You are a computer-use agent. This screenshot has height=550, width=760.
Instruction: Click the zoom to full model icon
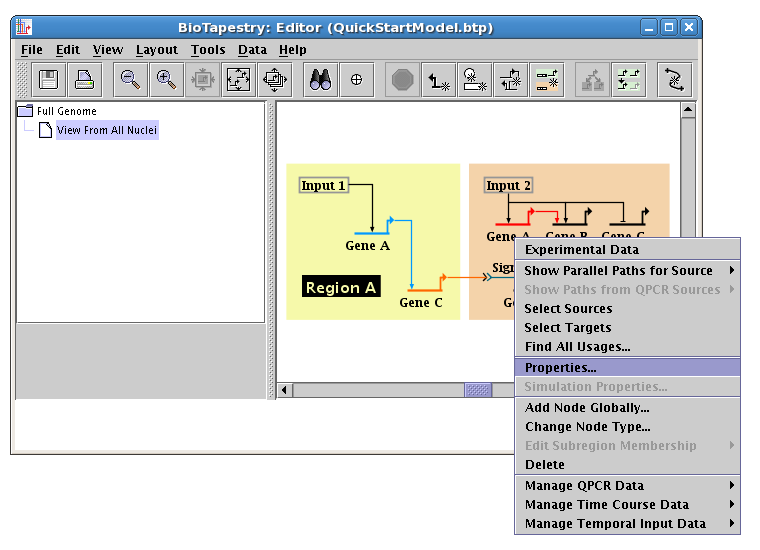[x=239, y=80]
